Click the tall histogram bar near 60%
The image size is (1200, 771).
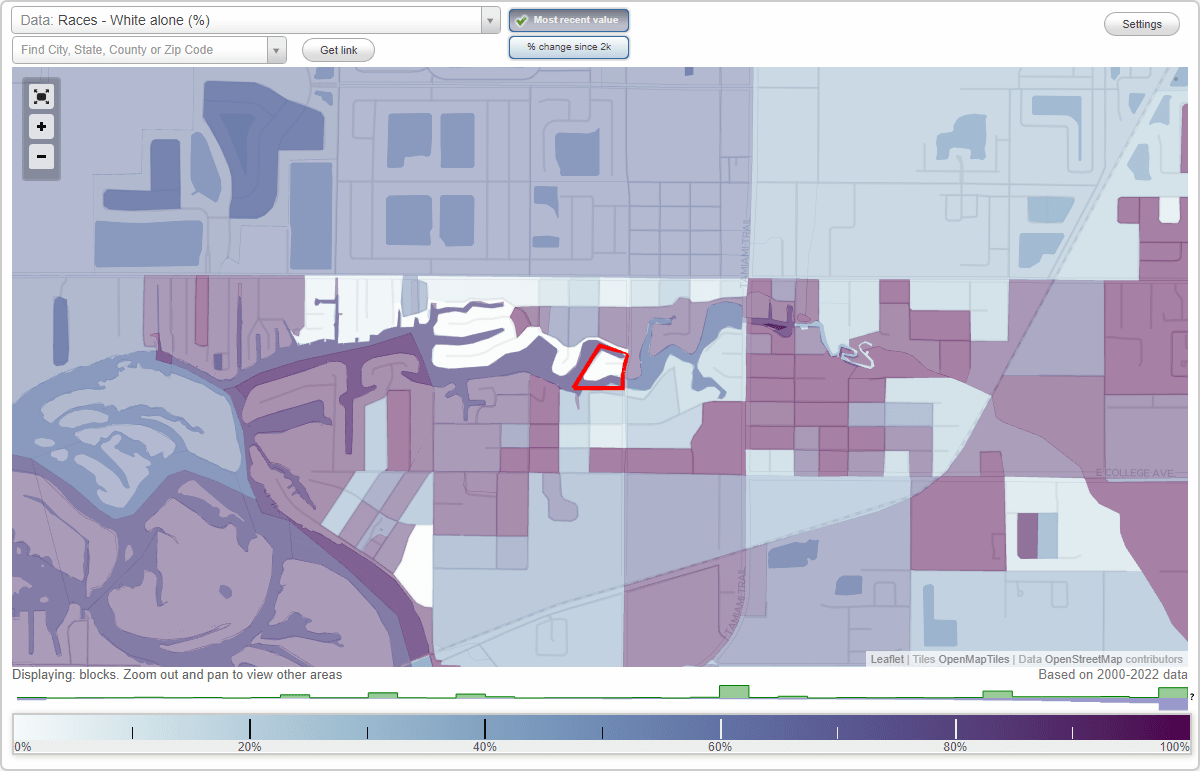pos(734,692)
